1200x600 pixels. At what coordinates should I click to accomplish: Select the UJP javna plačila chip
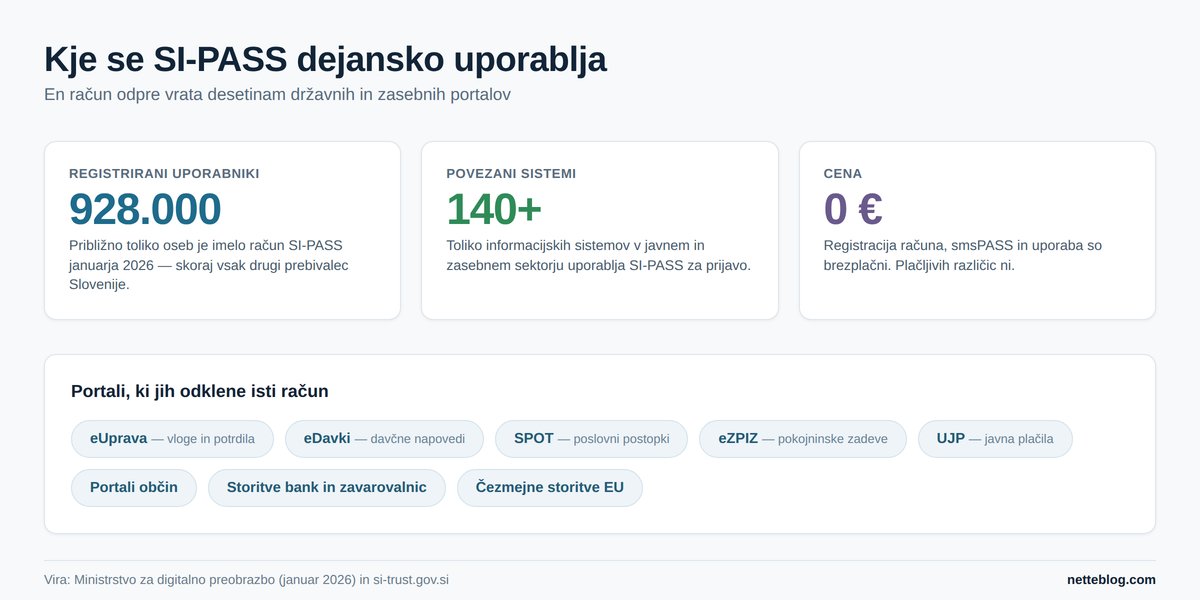pyautogui.click(x=995, y=439)
